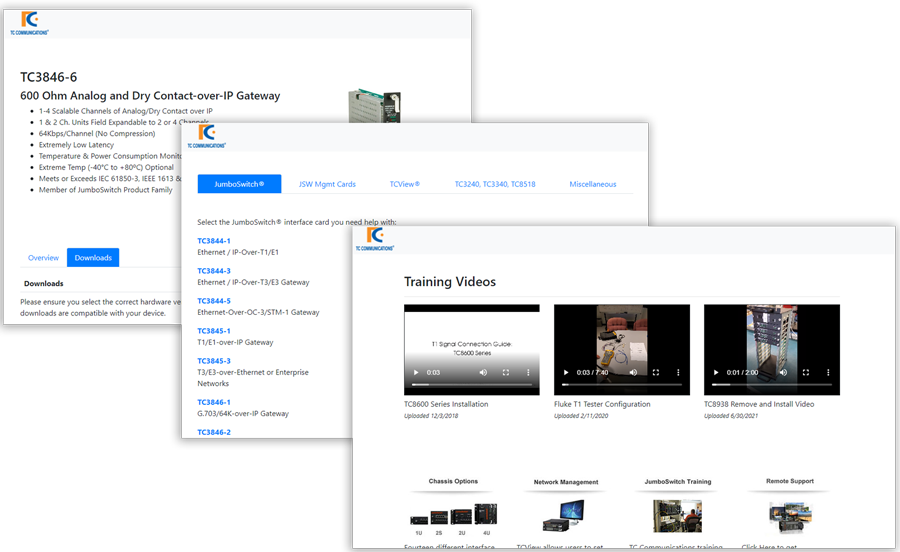Open the TC3845-3 link
The width and height of the screenshot is (900, 552).
tap(214, 361)
